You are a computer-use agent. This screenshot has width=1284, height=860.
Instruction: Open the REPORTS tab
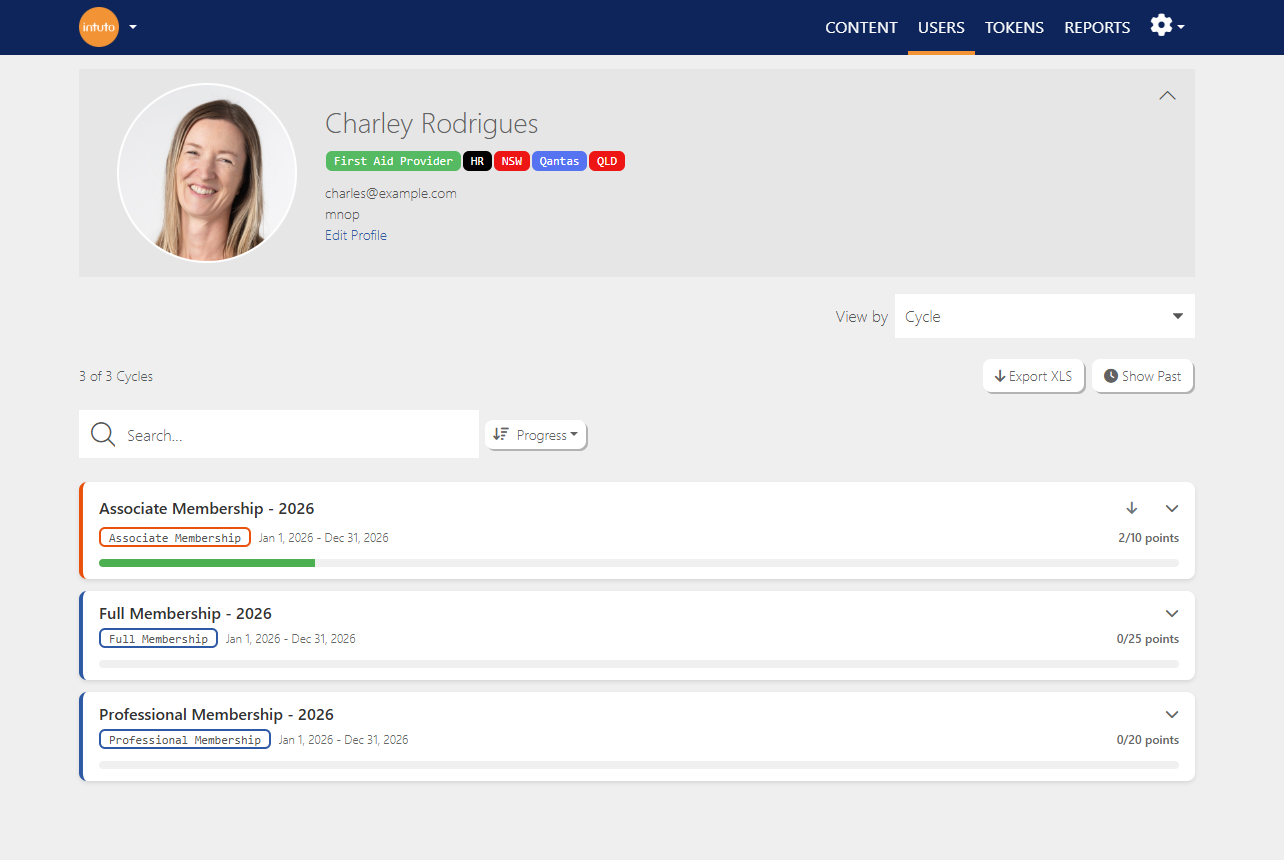click(x=1097, y=28)
